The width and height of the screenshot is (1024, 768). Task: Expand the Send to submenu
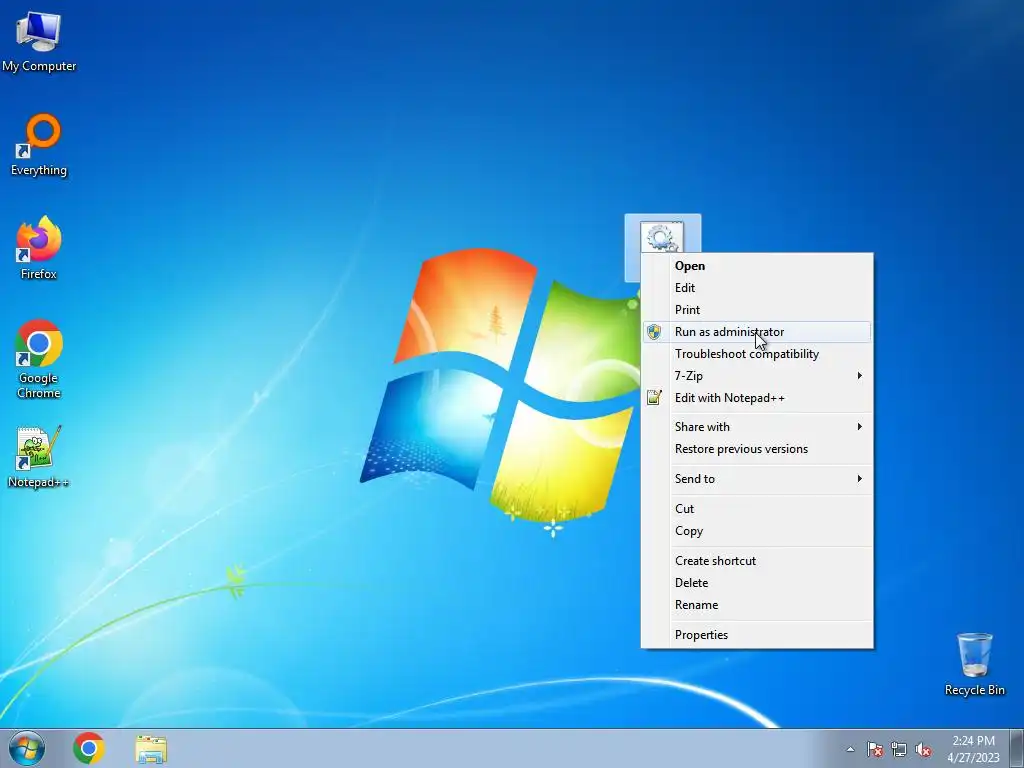[757, 479]
